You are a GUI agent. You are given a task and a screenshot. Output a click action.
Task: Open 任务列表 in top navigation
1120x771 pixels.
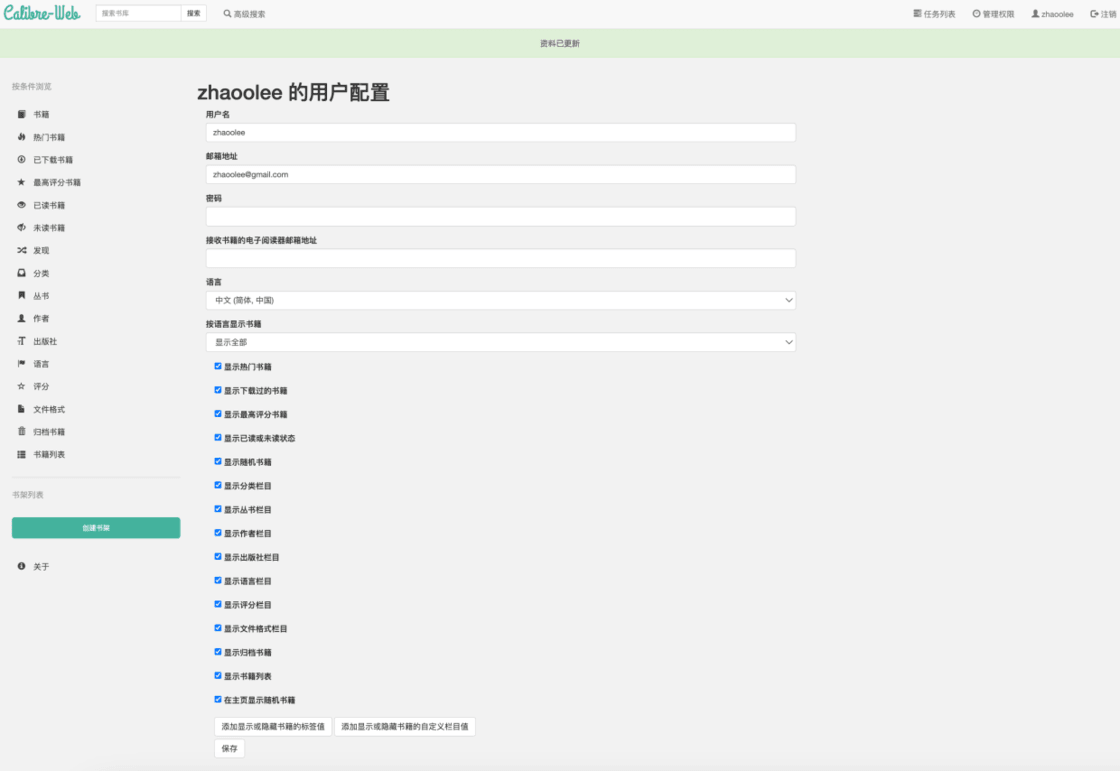[x=934, y=14]
